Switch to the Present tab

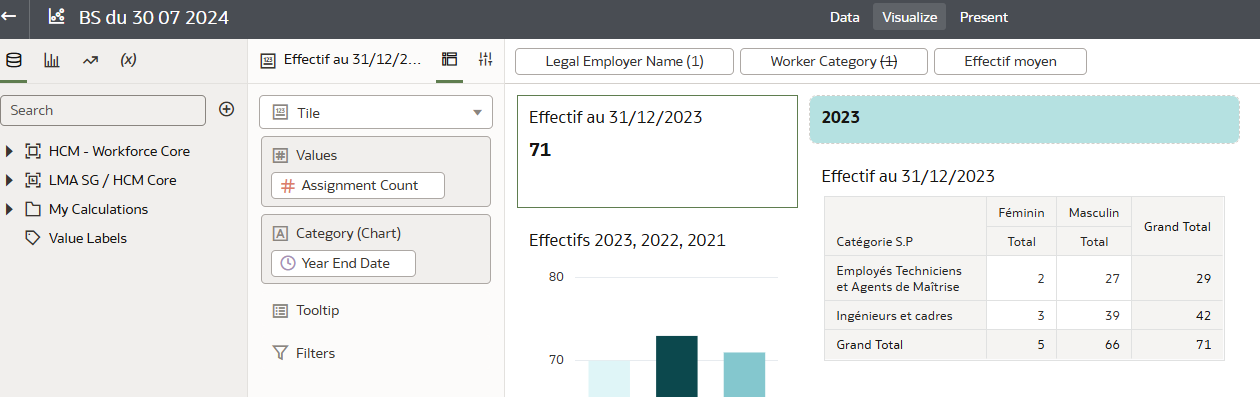pos(984,17)
